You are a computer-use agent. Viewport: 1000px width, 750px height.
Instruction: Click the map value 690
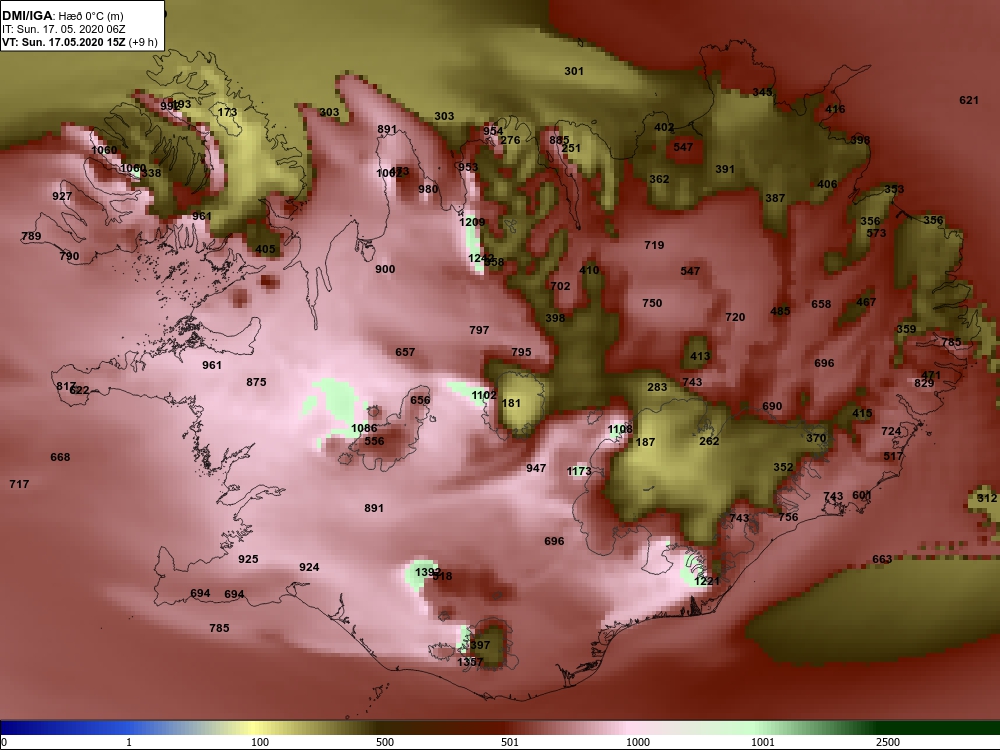772,406
